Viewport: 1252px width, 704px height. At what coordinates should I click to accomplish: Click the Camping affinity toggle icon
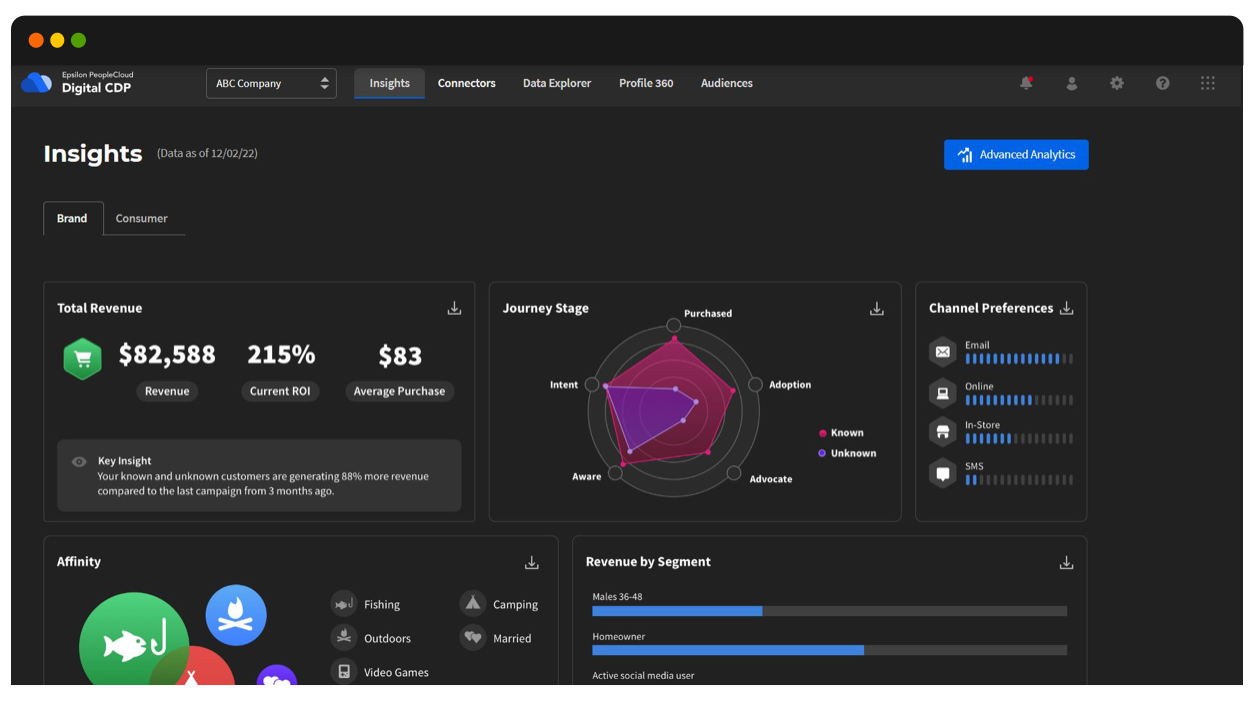point(472,604)
